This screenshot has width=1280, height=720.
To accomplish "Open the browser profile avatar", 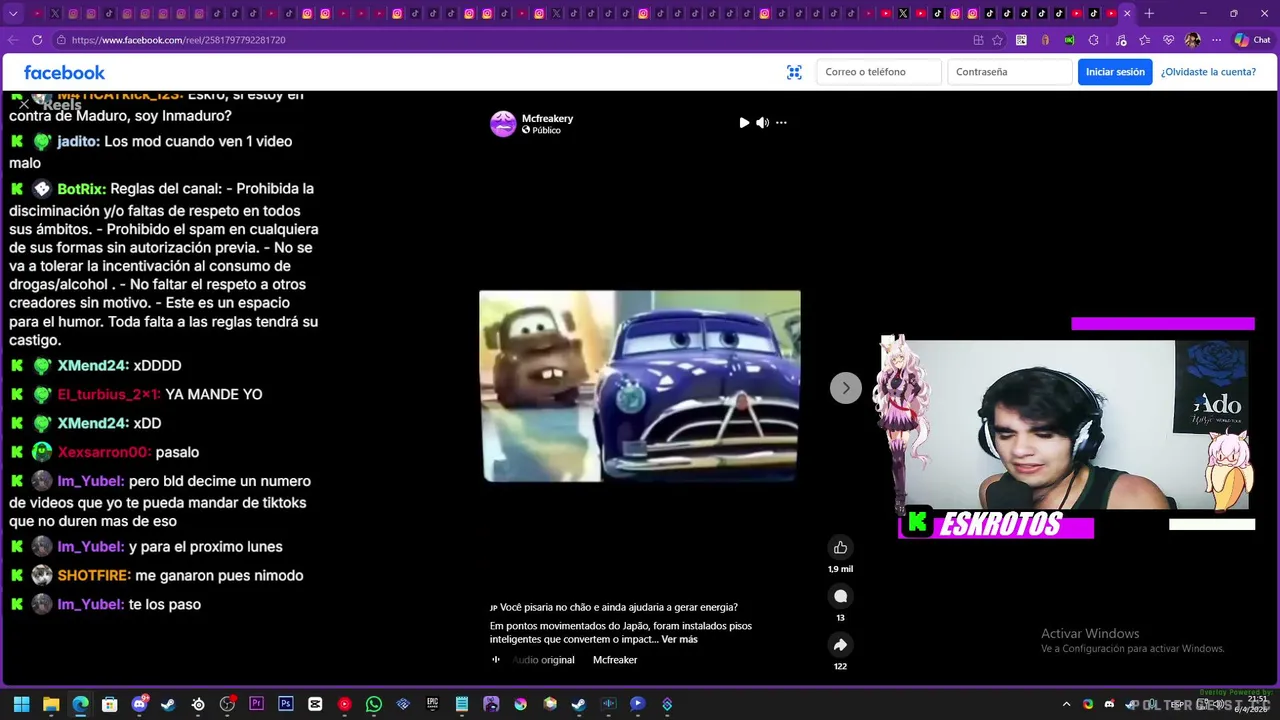I will coord(1192,40).
